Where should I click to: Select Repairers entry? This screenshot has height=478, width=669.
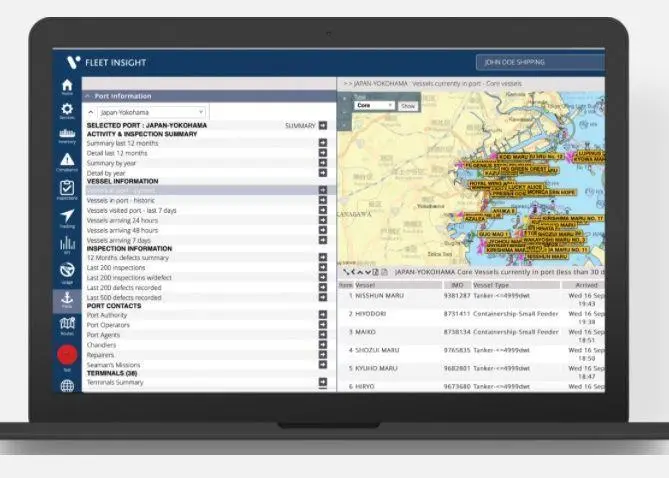[100, 355]
